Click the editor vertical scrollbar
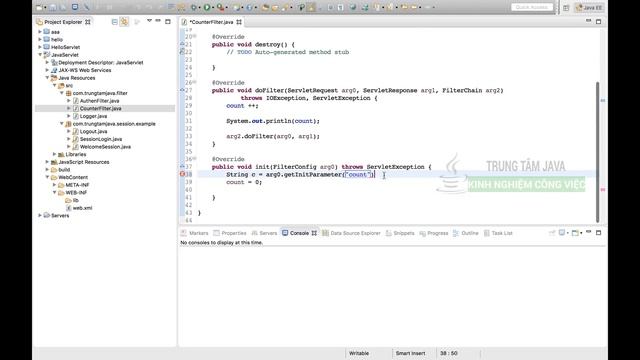Image resolution: width=640 pixels, height=360 pixels. click(x=598, y=152)
